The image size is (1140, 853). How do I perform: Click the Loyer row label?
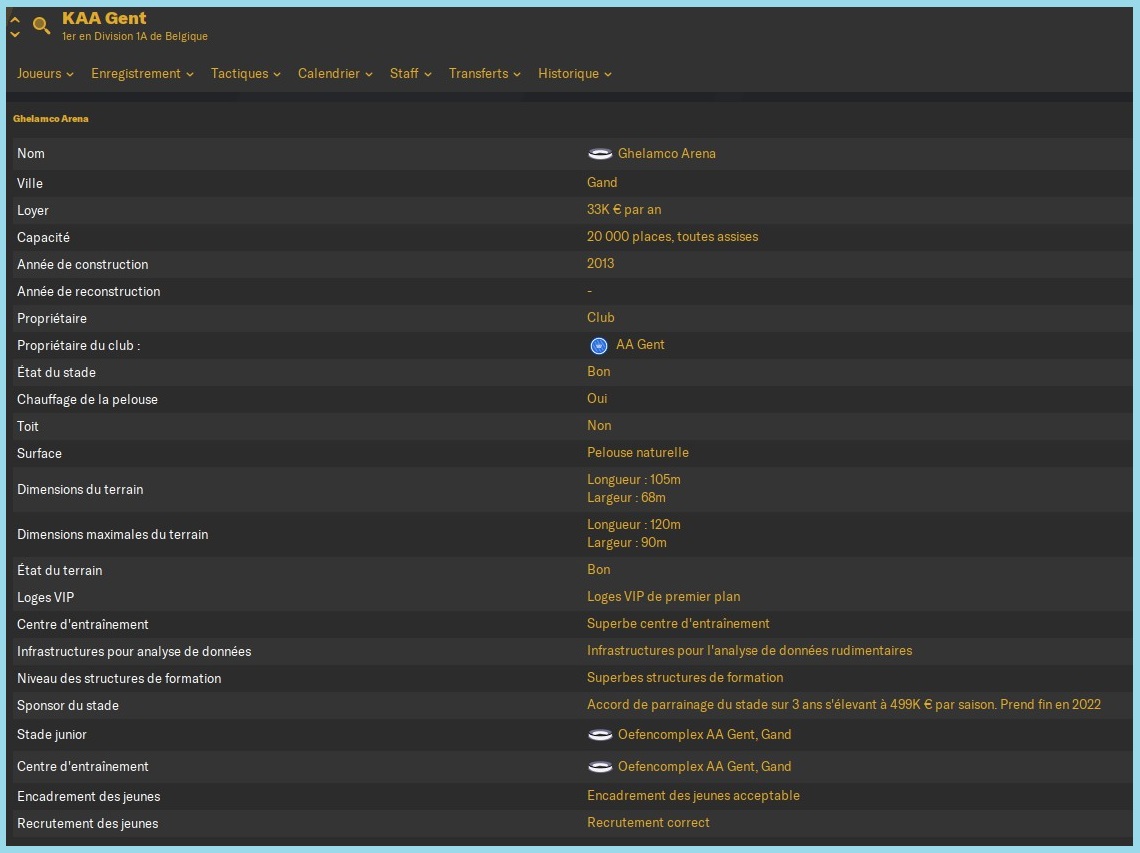tap(33, 210)
